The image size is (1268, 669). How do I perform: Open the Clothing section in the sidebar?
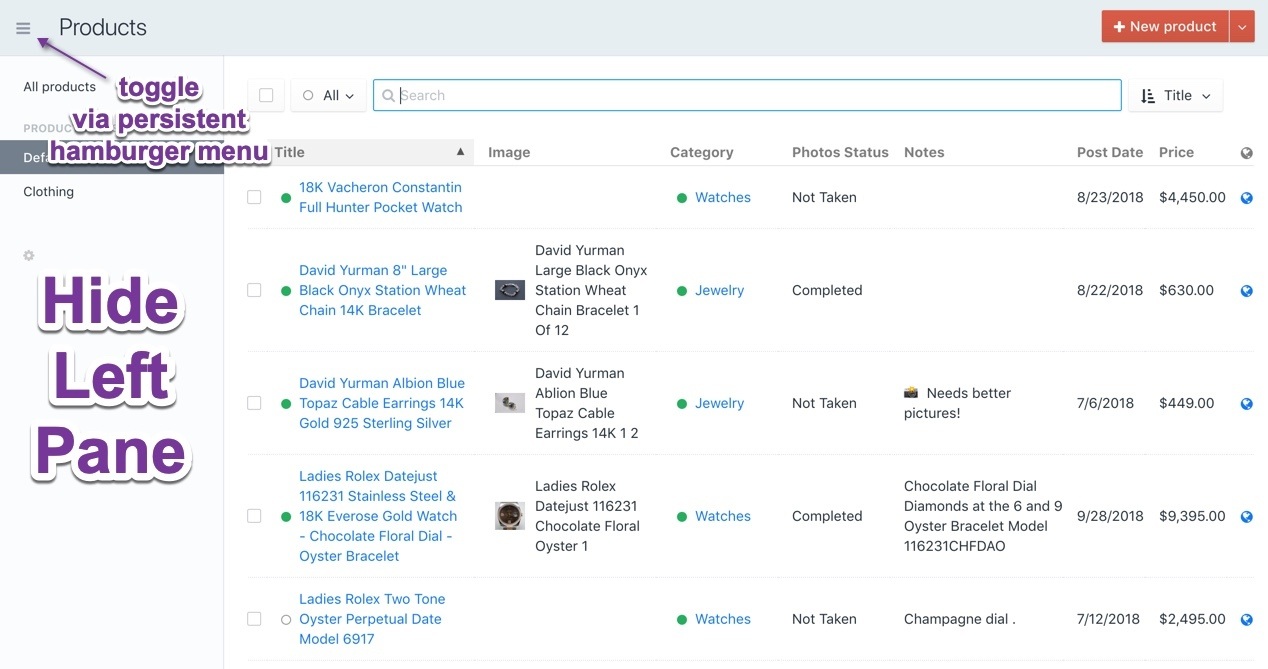(49, 192)
